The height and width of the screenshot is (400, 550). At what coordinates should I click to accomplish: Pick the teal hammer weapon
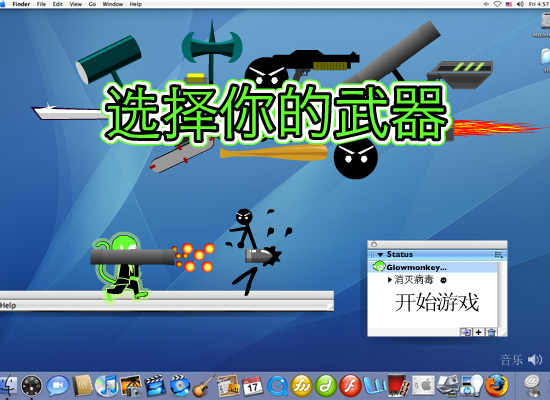(109, 60)
